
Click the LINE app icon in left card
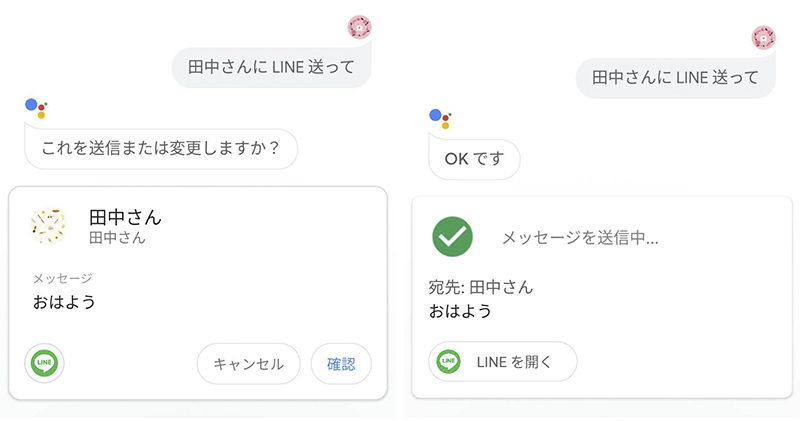pos(44,363)
